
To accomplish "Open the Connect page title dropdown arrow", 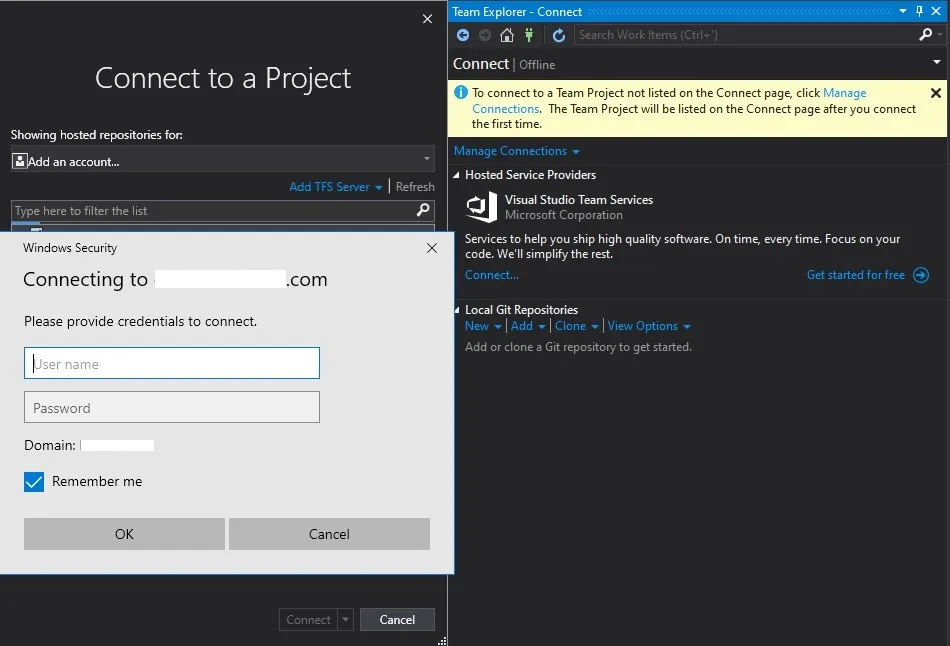I will coord(937,62).
